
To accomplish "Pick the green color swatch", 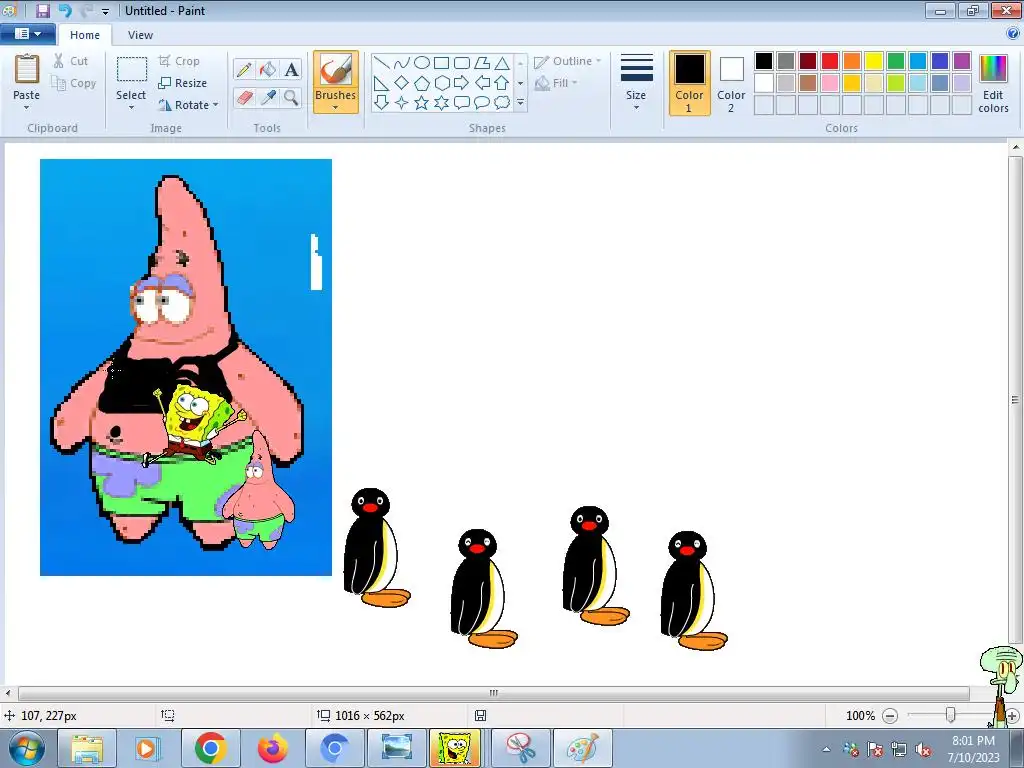I will [896, 61].
